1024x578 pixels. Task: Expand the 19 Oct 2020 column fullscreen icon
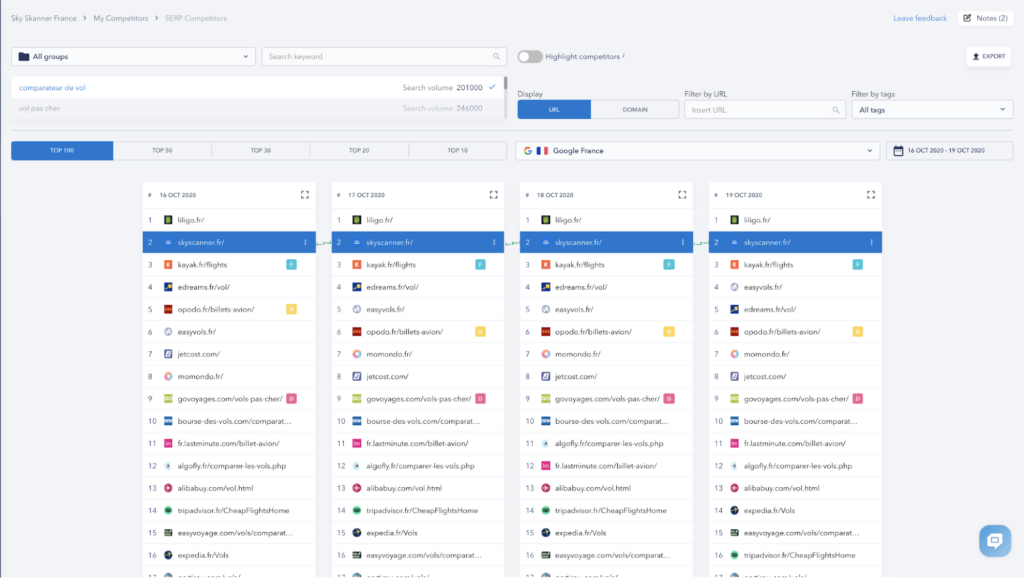pos(871,195)
